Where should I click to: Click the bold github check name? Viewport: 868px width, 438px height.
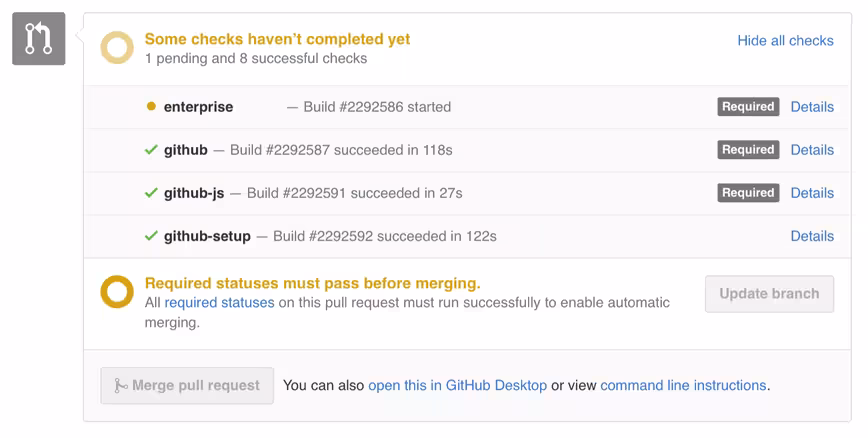(185, 150)
